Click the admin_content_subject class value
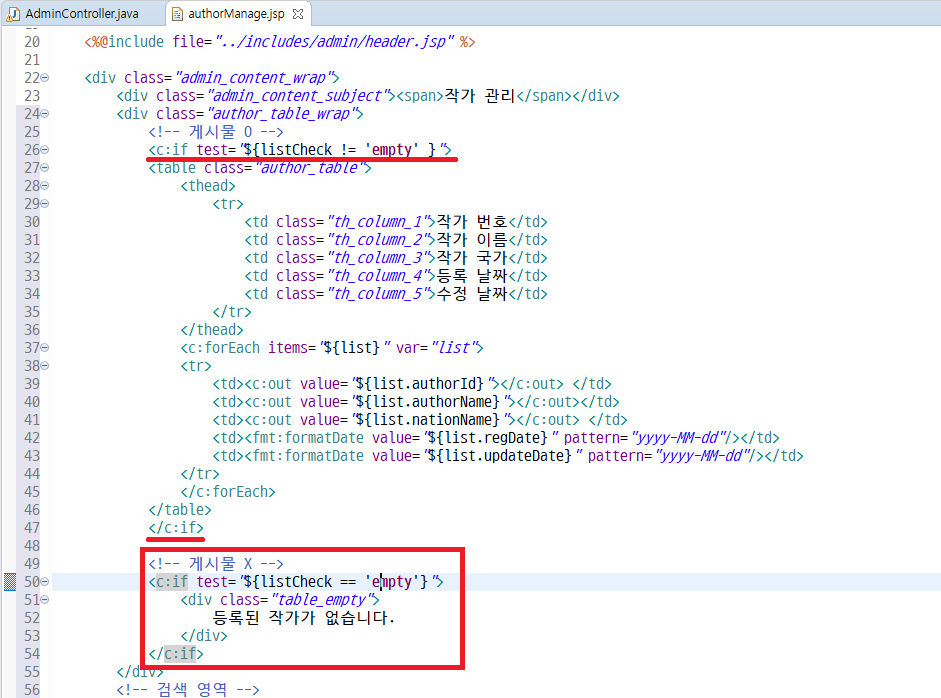Screen dimensions: 941x698 point(298,95)
